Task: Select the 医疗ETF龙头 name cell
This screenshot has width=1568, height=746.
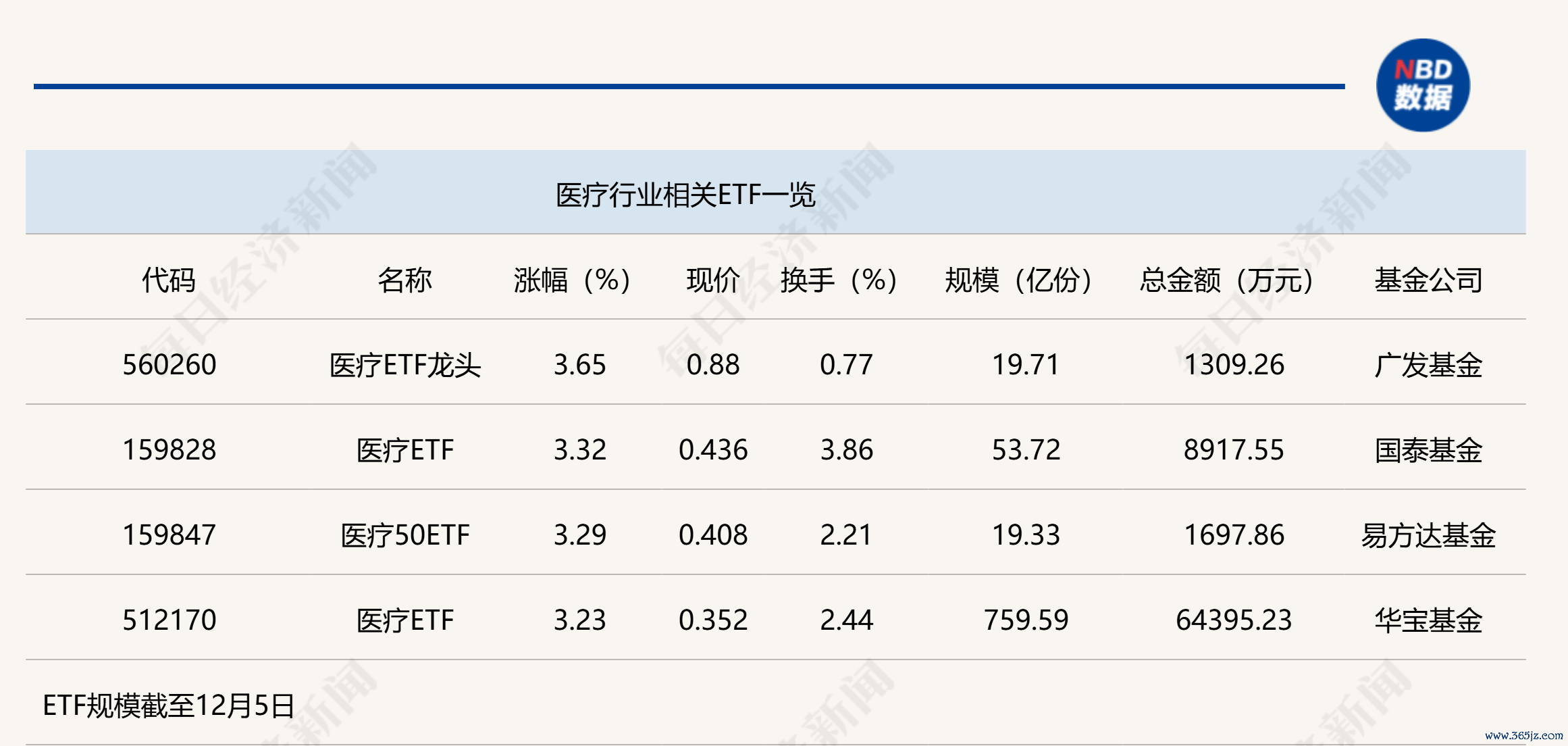Action: [405, 366]
